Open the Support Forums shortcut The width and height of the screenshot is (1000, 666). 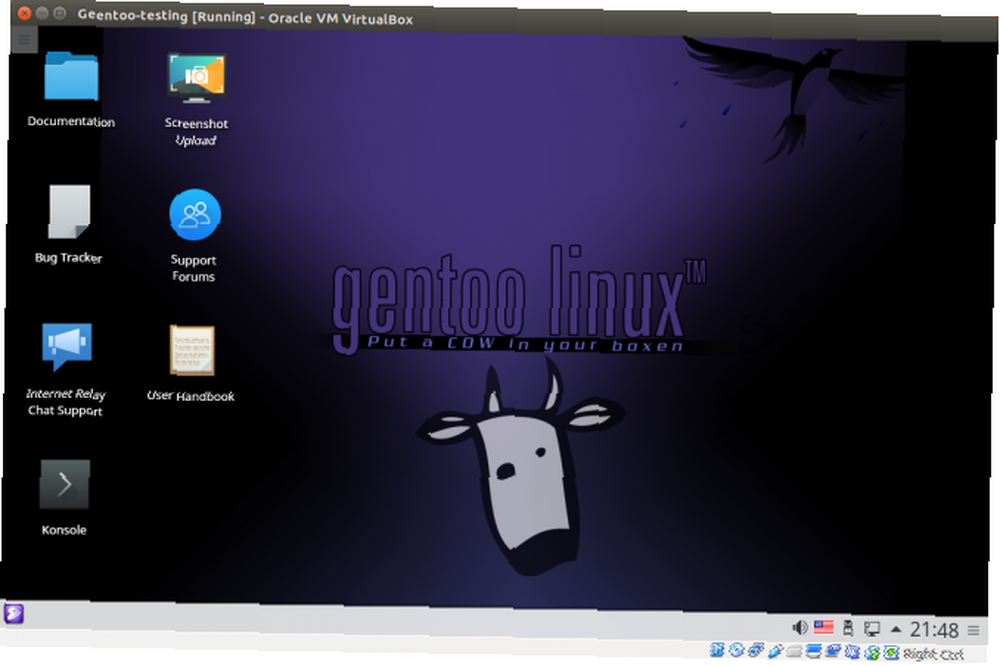pos(195,214)
